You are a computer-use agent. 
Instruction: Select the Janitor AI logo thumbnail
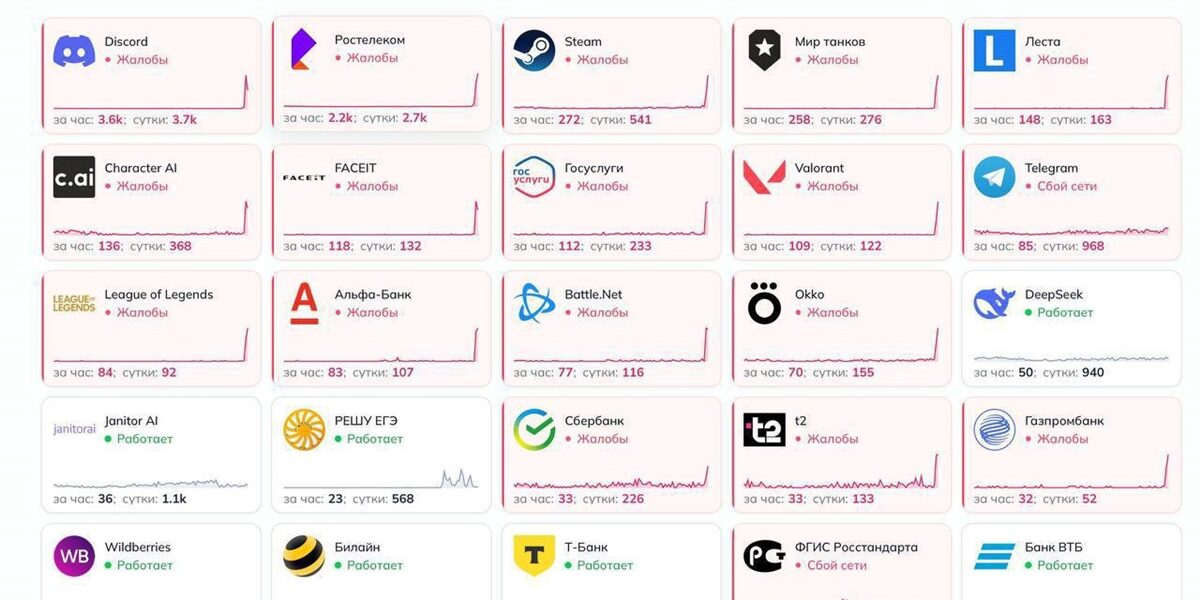(x=74, y=429)
